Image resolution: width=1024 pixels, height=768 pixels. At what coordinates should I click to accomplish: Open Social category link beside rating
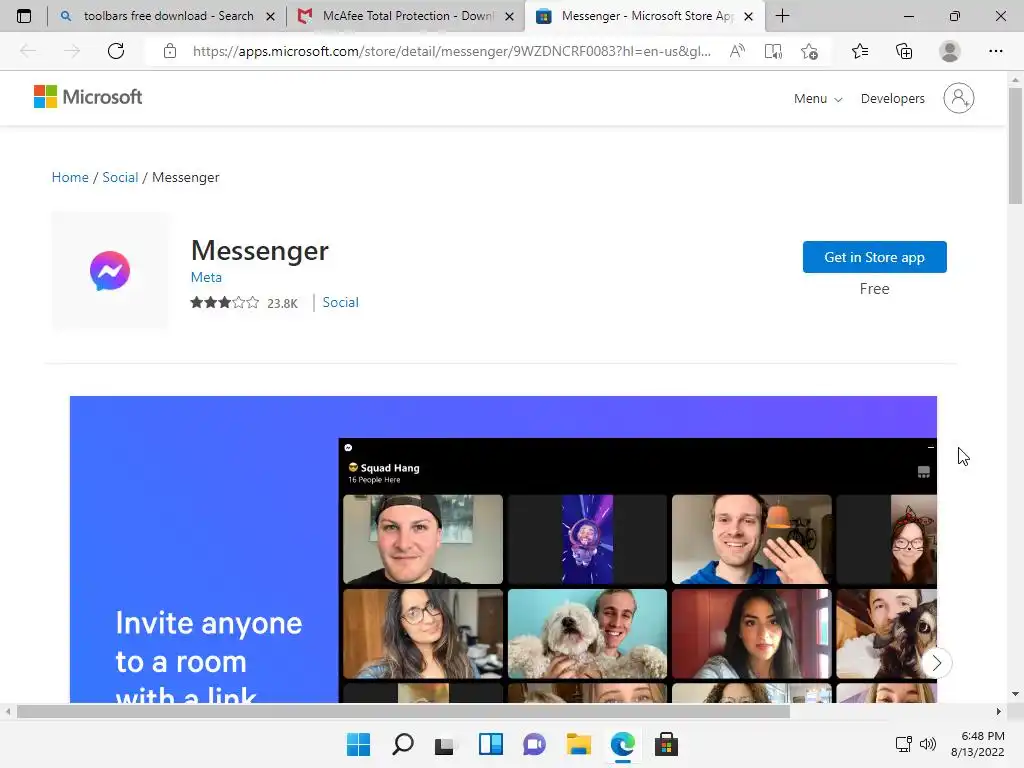coord(340,302)
